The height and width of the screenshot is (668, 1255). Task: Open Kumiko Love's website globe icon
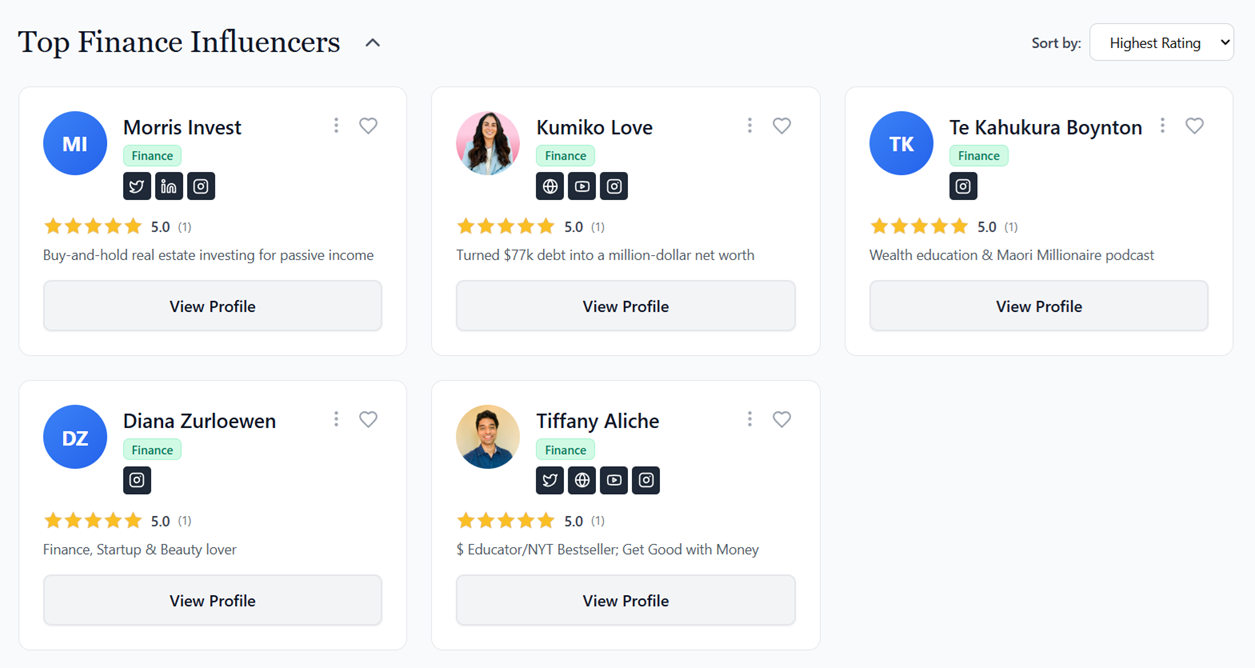click(x=550, y=186)
